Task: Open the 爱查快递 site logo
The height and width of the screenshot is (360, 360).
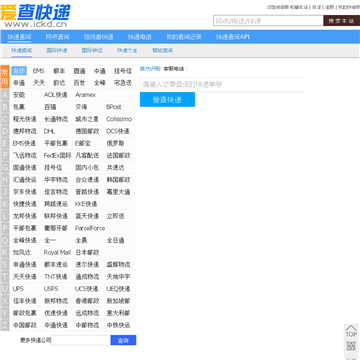Action: point(35,15)
